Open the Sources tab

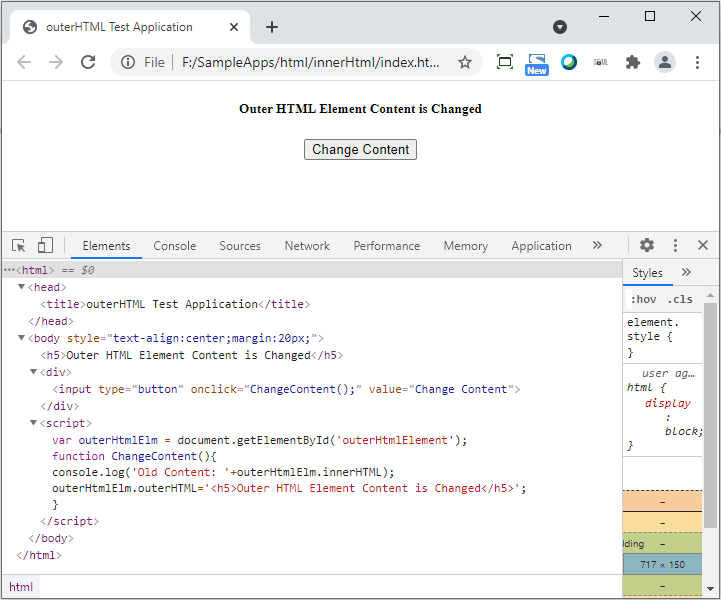coord(240,246)
